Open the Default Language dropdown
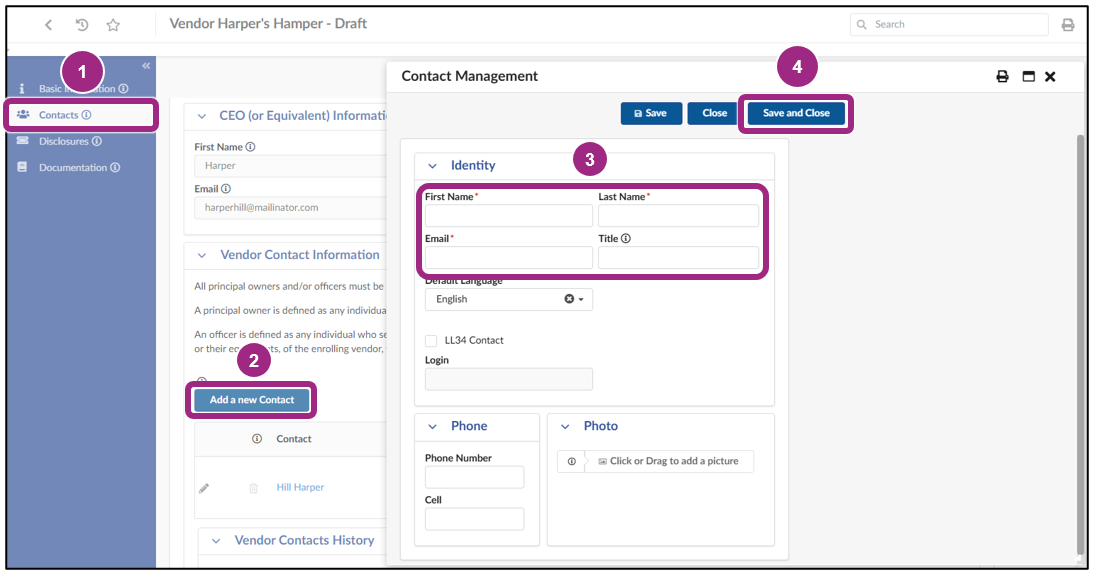The image size is (1096, 577). 582,298
